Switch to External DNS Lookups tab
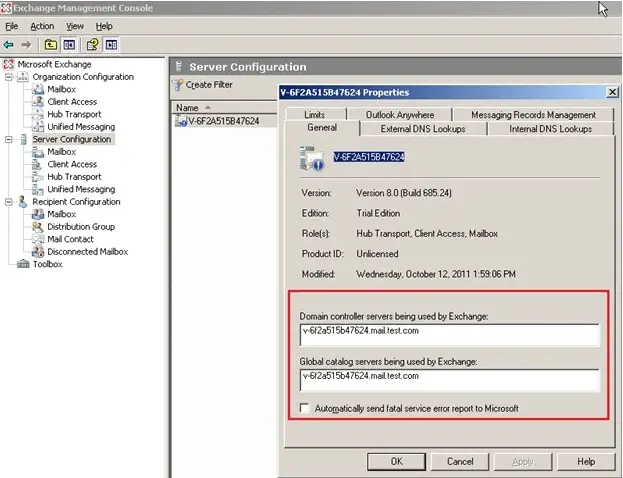 pos(423,129)
